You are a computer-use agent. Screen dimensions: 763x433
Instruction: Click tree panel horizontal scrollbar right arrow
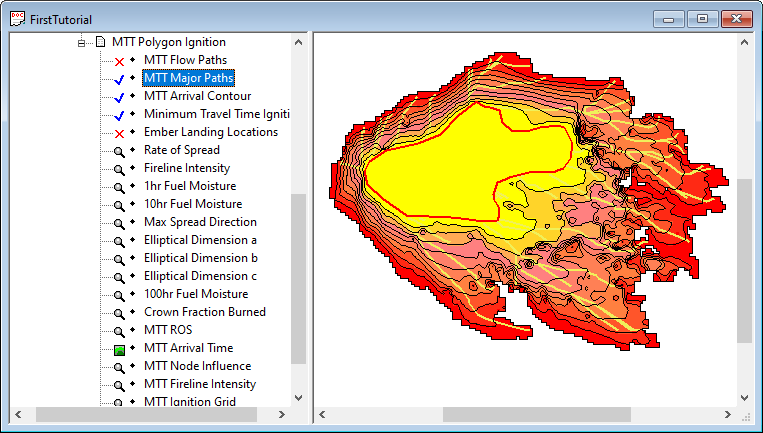(281, 415)
